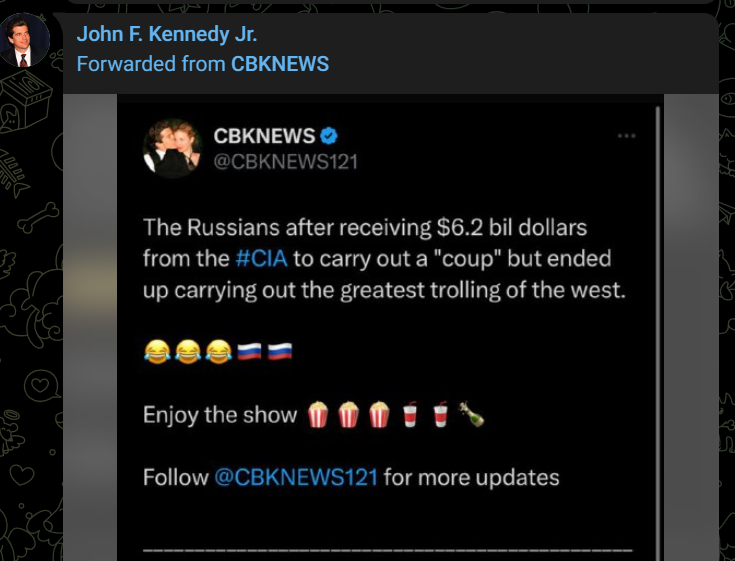
Task: Open the tweet's three-dot more menu
Action: 626,136
